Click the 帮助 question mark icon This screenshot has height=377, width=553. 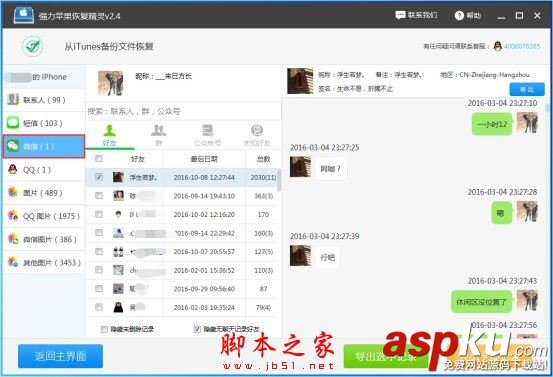click(459, 16)
